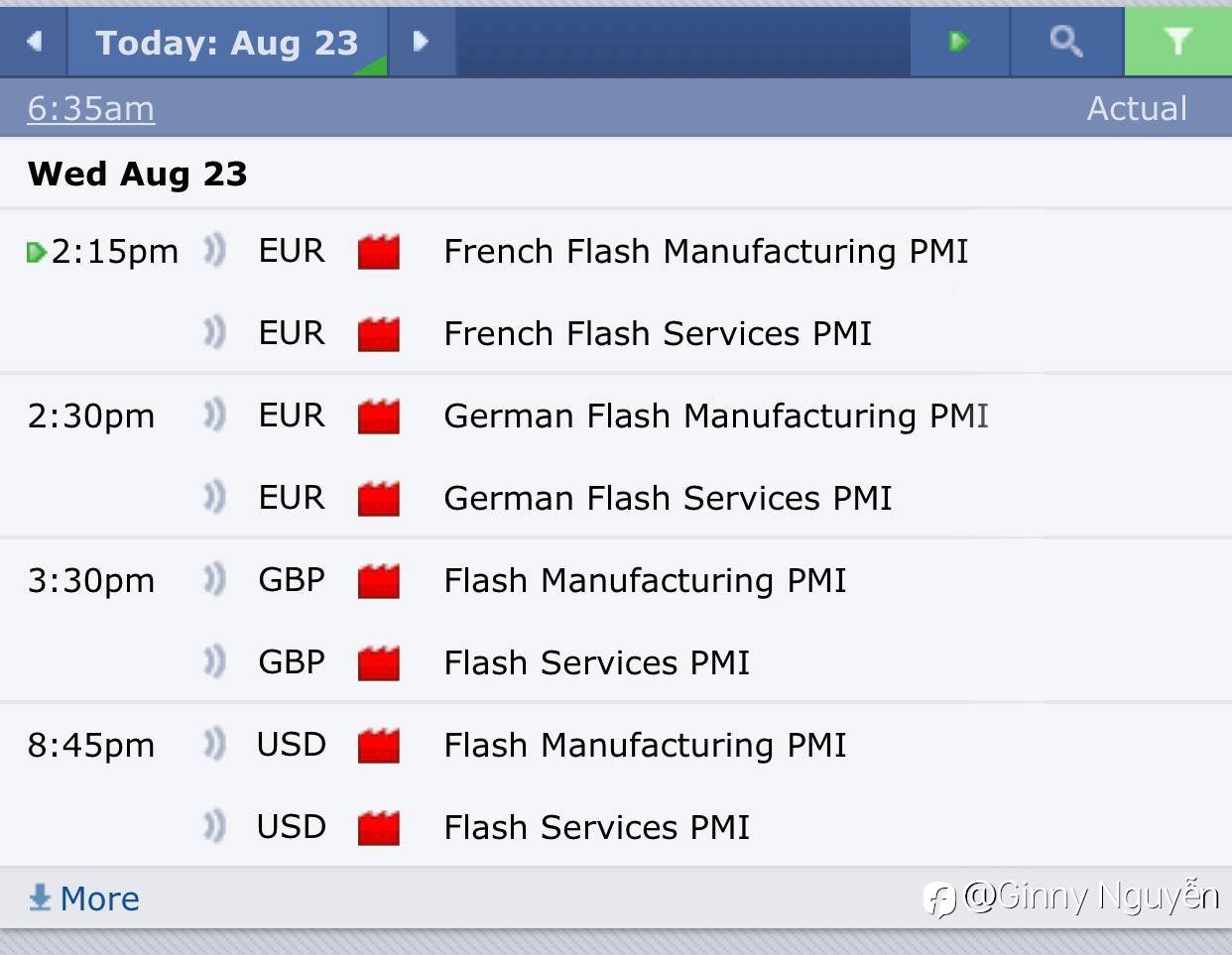This screenshot has height=955, width=1232.
Task: Toggle sound alert for GBP Flash Services PMI
Action: click(214, 661)
